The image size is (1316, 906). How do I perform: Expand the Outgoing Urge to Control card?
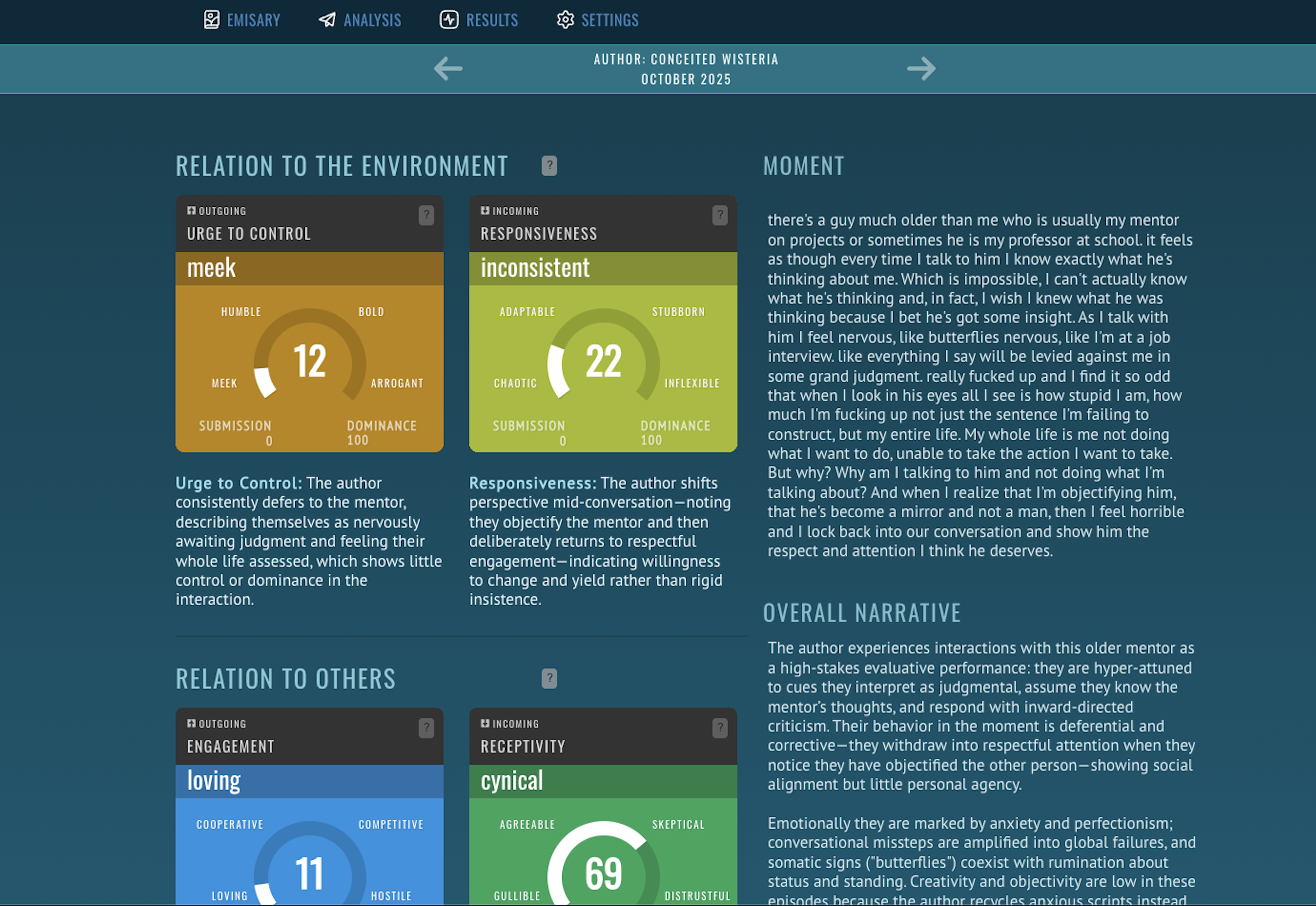pyautogui.click(x=191, y=211)
